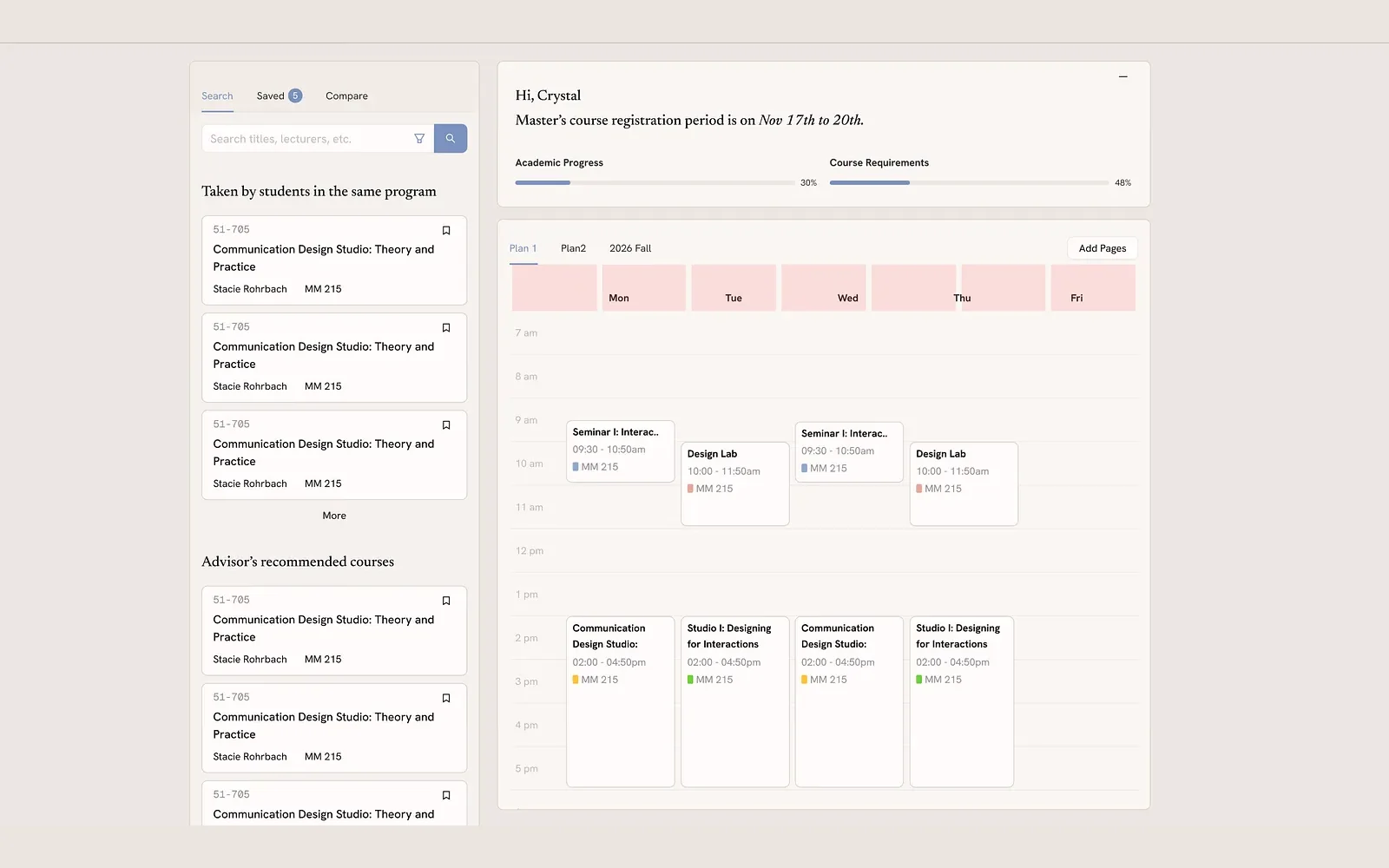Click the 48% Course Requirements value

pyautogui.click(x=1122, y=183)
